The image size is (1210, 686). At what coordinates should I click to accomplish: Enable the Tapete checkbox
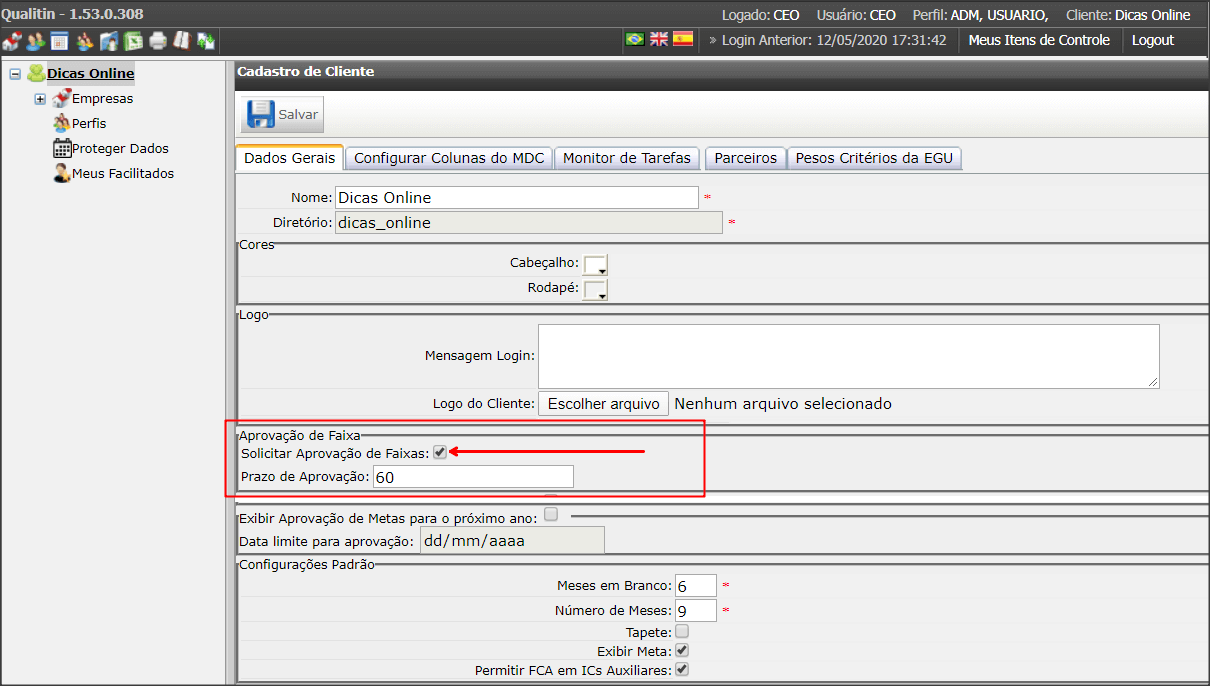(682, 632)
